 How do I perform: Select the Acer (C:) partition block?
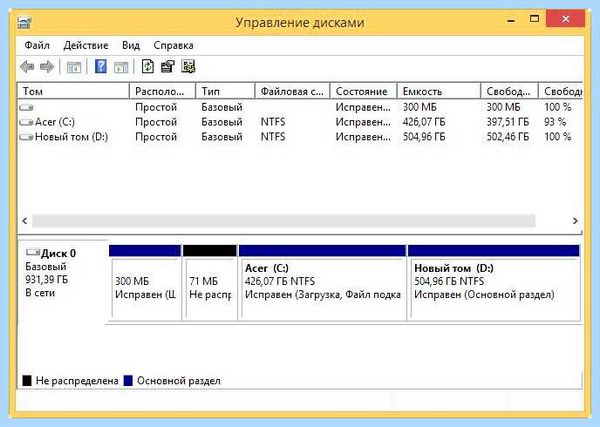coord(322,282)
